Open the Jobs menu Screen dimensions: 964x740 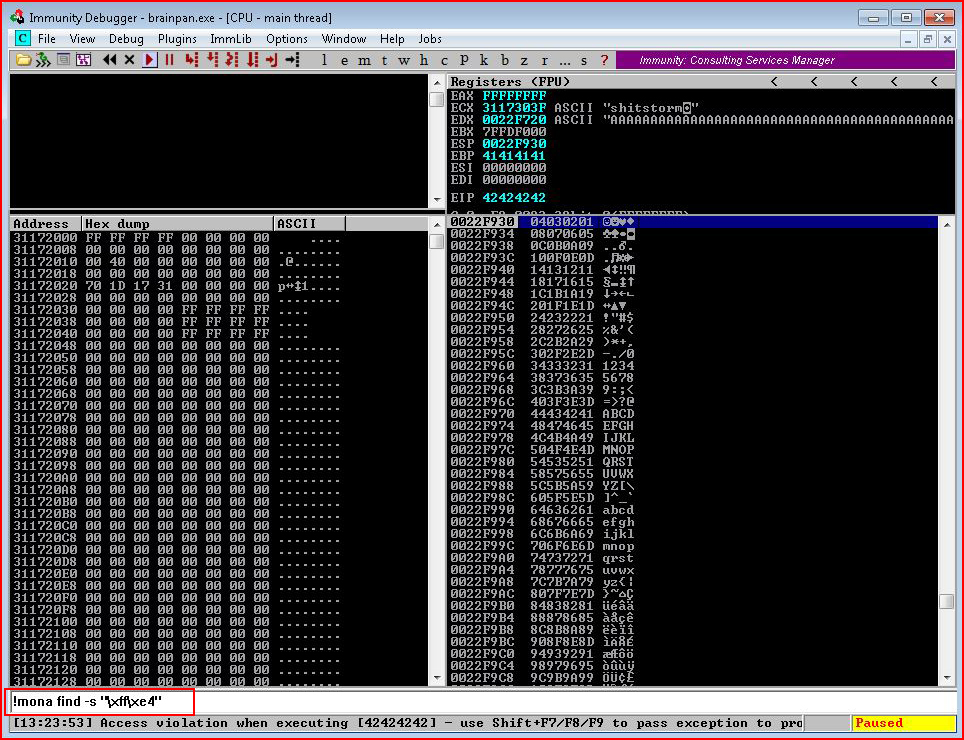click(x=430, y=39)
